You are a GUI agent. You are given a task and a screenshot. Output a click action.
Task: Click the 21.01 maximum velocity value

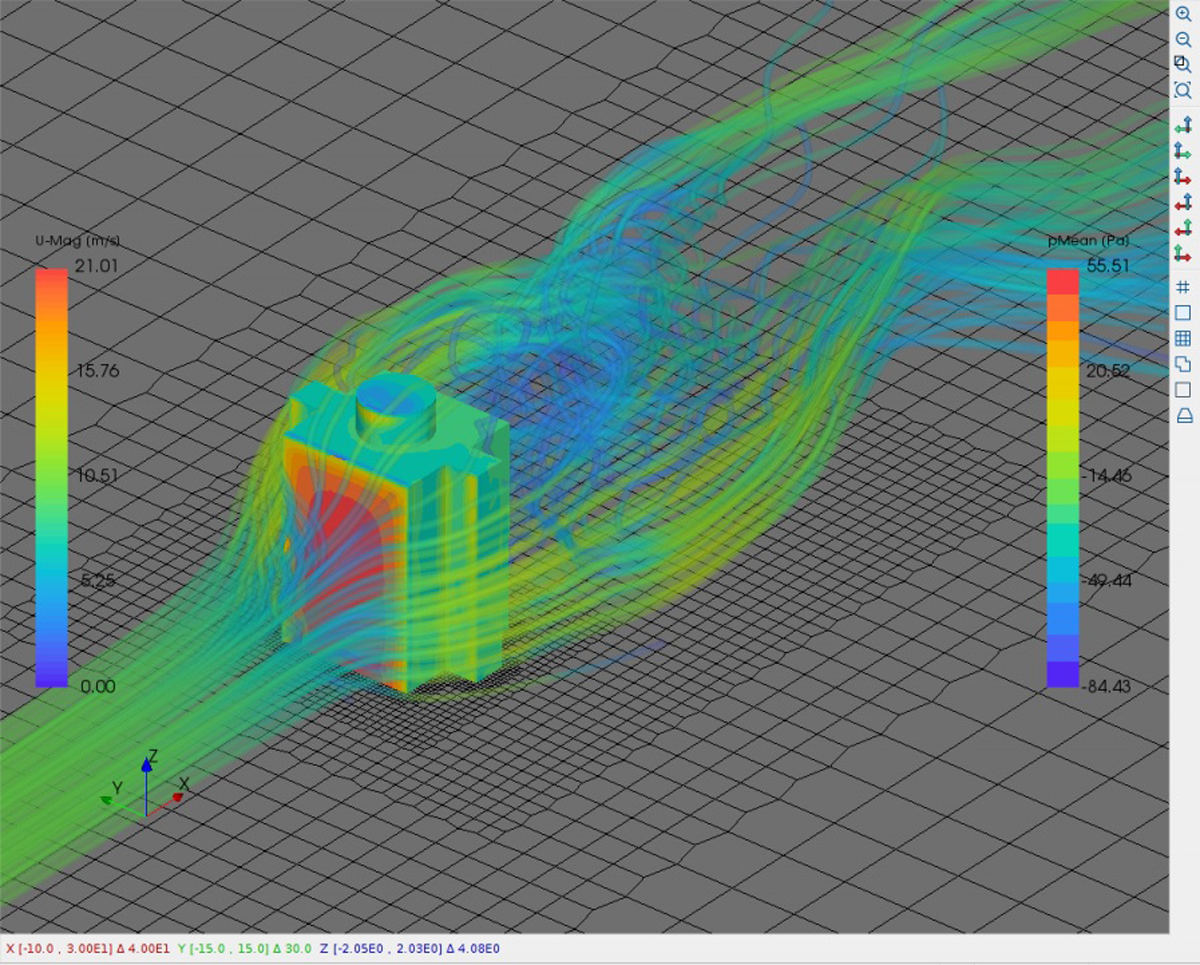point(97,265)
